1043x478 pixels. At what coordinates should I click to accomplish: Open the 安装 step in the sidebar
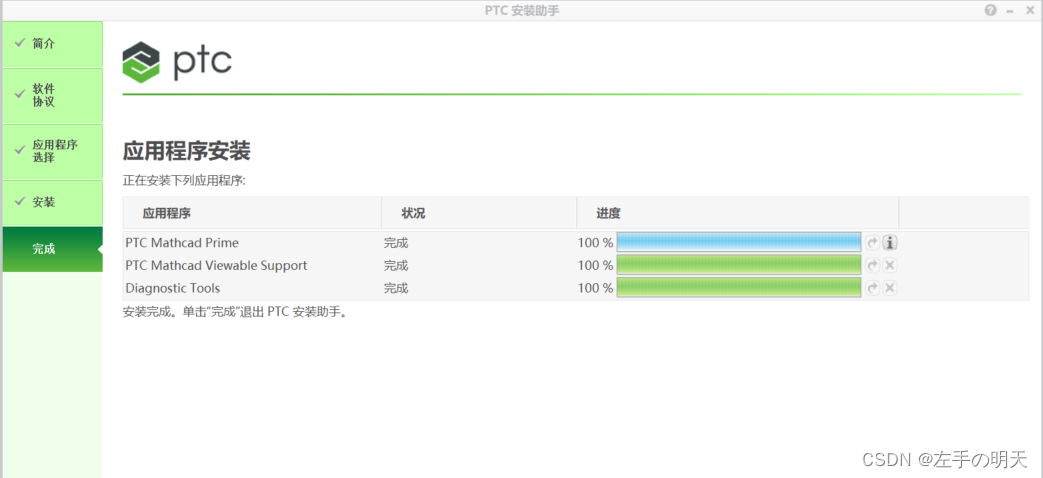point(53,202)
